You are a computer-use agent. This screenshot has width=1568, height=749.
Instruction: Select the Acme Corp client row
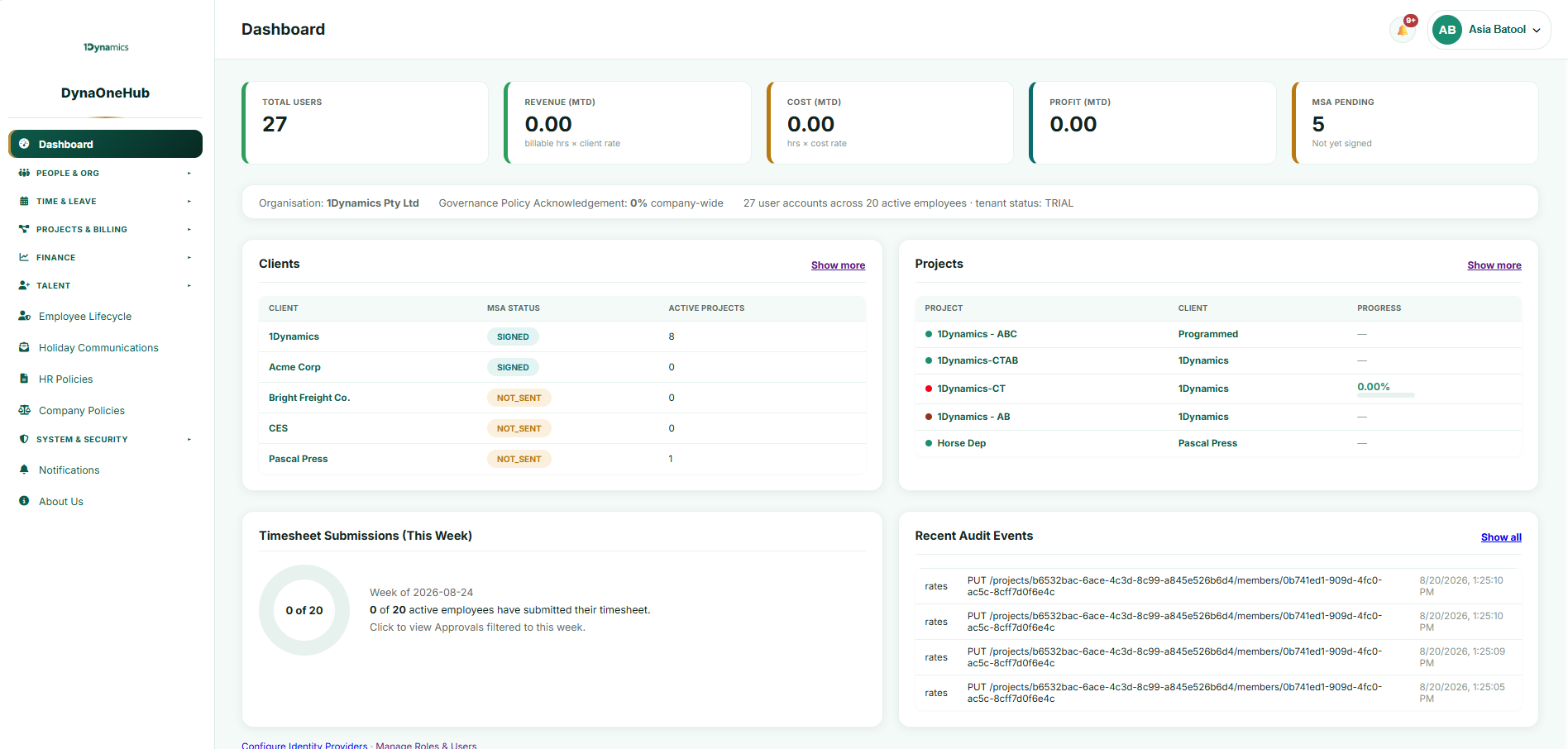coord(562,367)
